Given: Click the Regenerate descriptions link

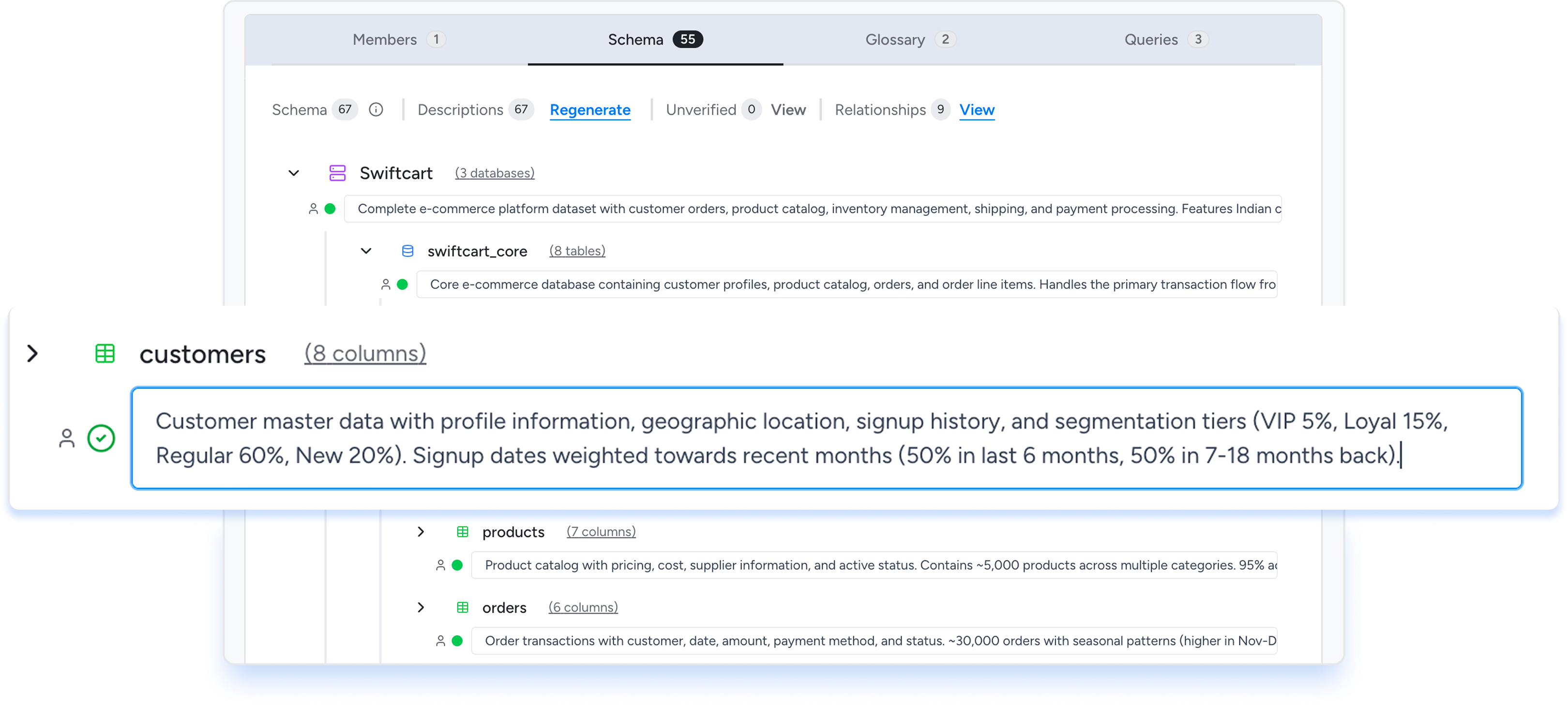Looking at the screenshot, I should pyautogui.click(x=590, y=109).
